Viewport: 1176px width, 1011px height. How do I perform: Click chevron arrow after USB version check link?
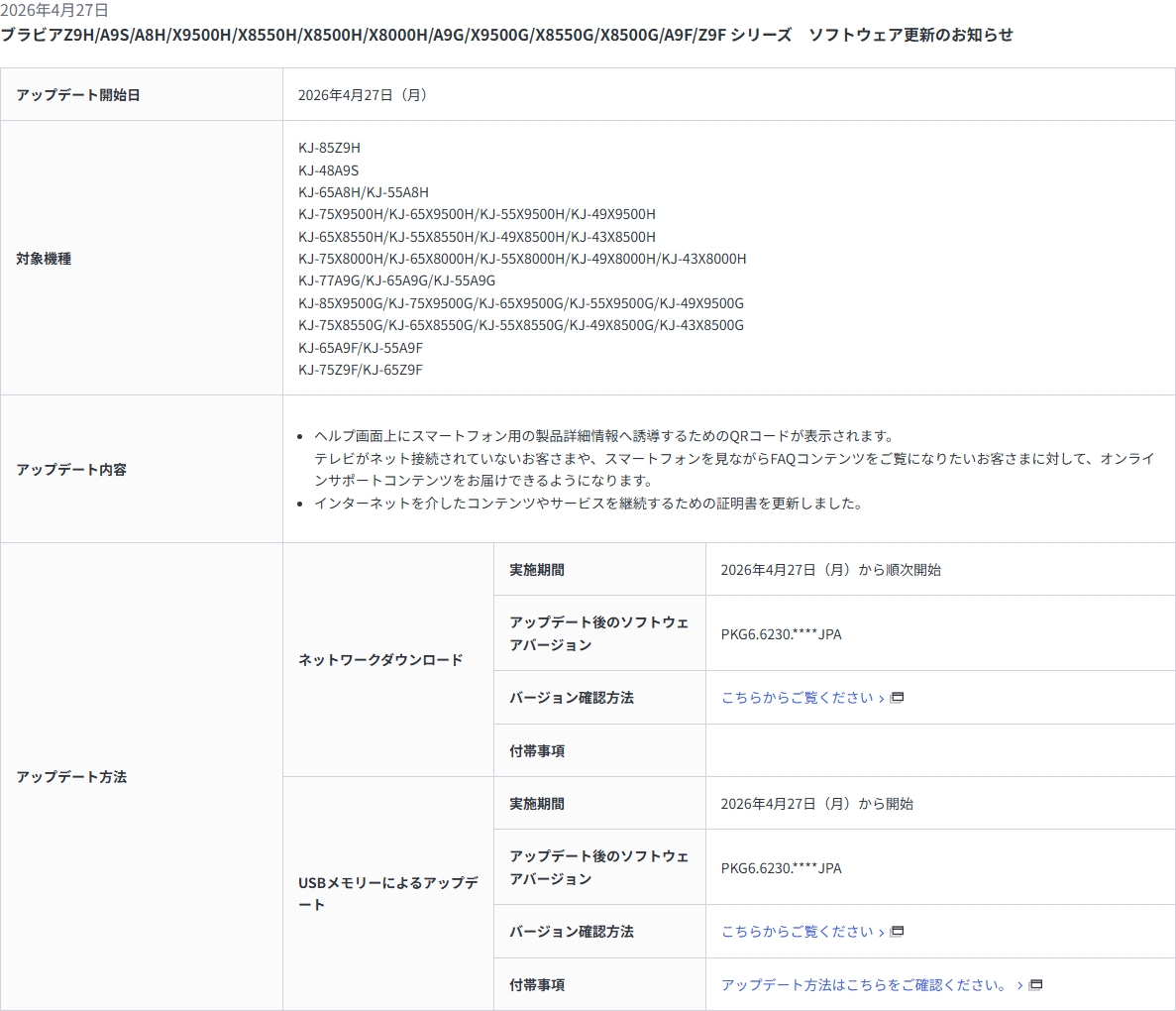(882, 932)
